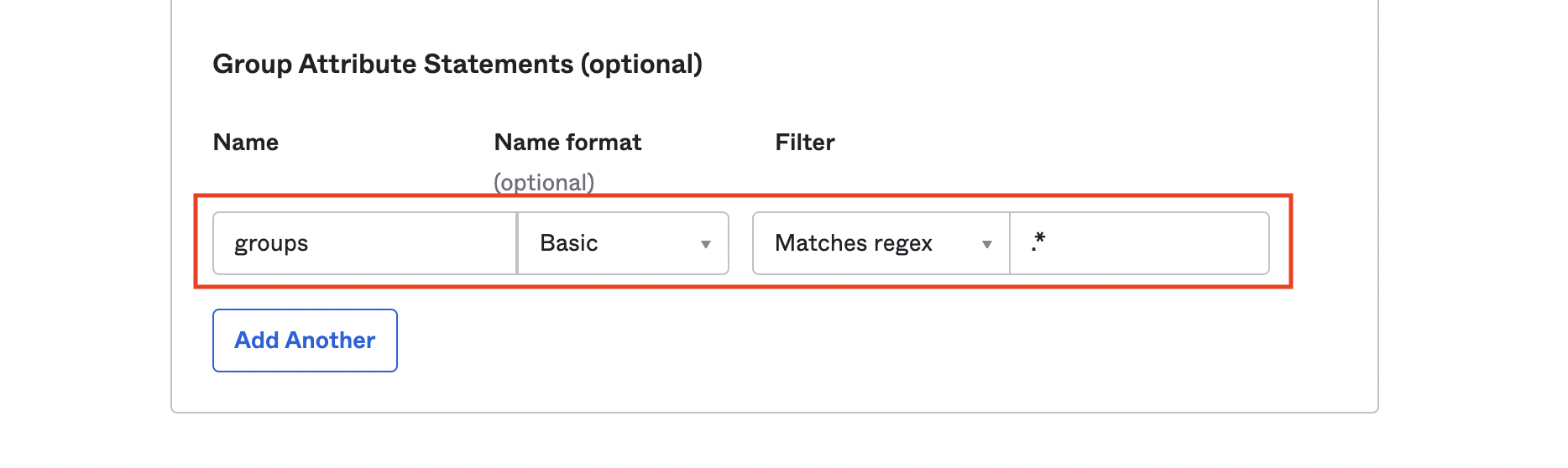Click the Add Another button
The width and height of the screenshot is (1568, 468).
tap(305, 341)
